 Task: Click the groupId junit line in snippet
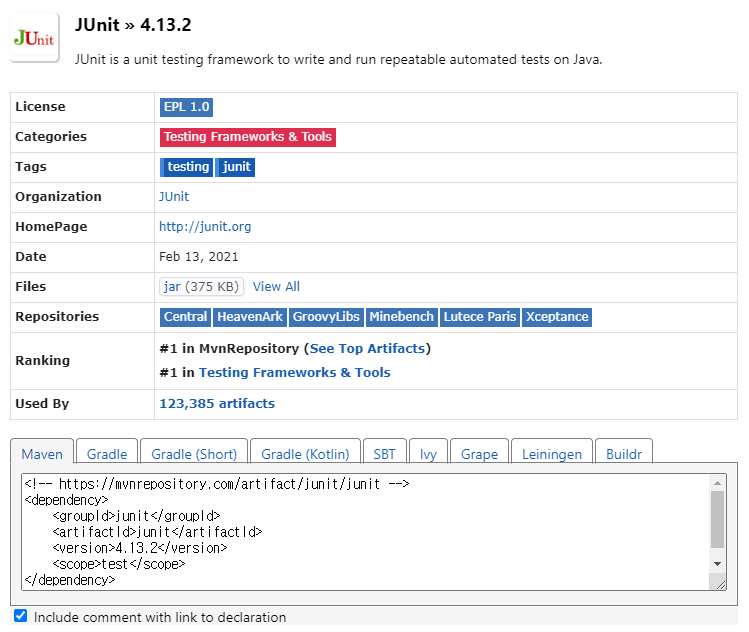click(137, 516)
